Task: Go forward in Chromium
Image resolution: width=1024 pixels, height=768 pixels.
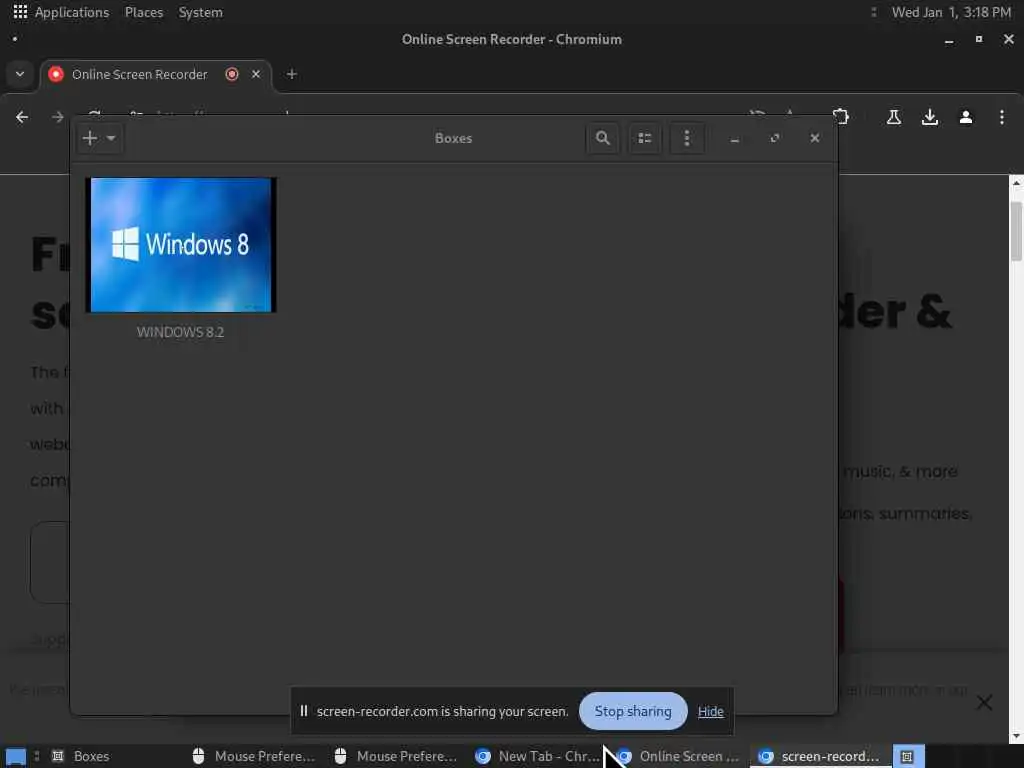Action: click(x=58, y=117)
